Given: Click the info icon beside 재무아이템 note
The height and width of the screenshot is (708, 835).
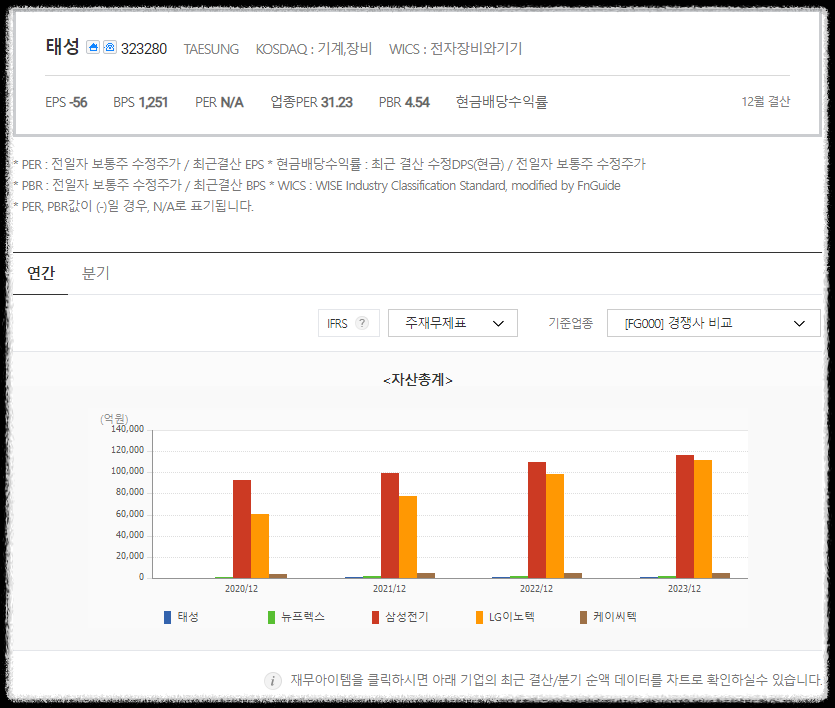Looking at the screenshot, I should click(x=273, y=680).
